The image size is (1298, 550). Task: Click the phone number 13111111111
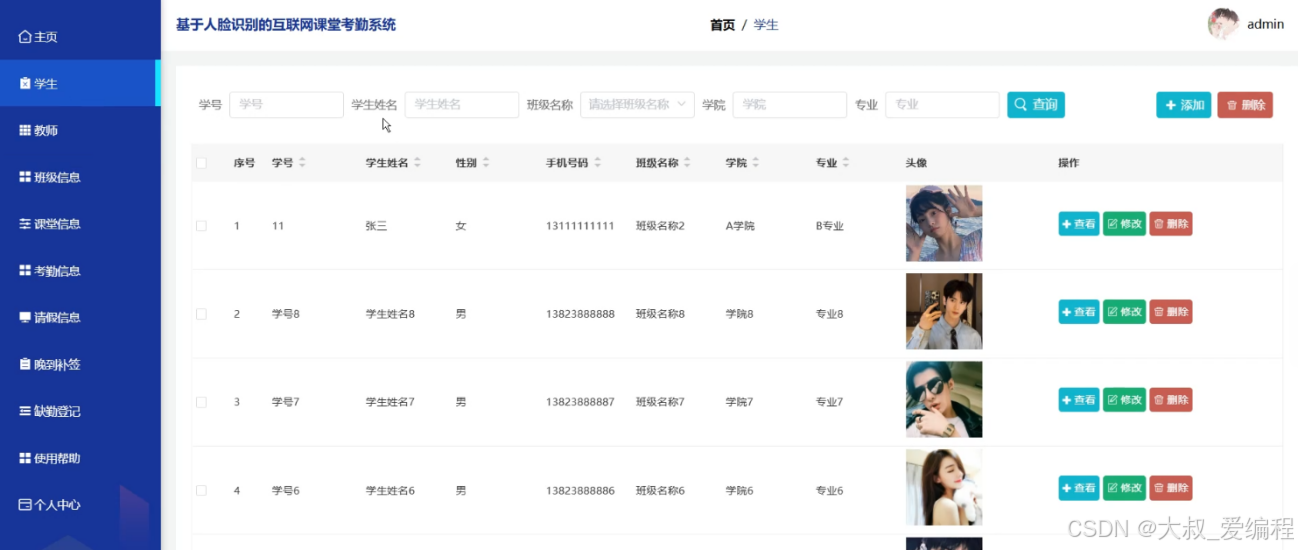580,226
